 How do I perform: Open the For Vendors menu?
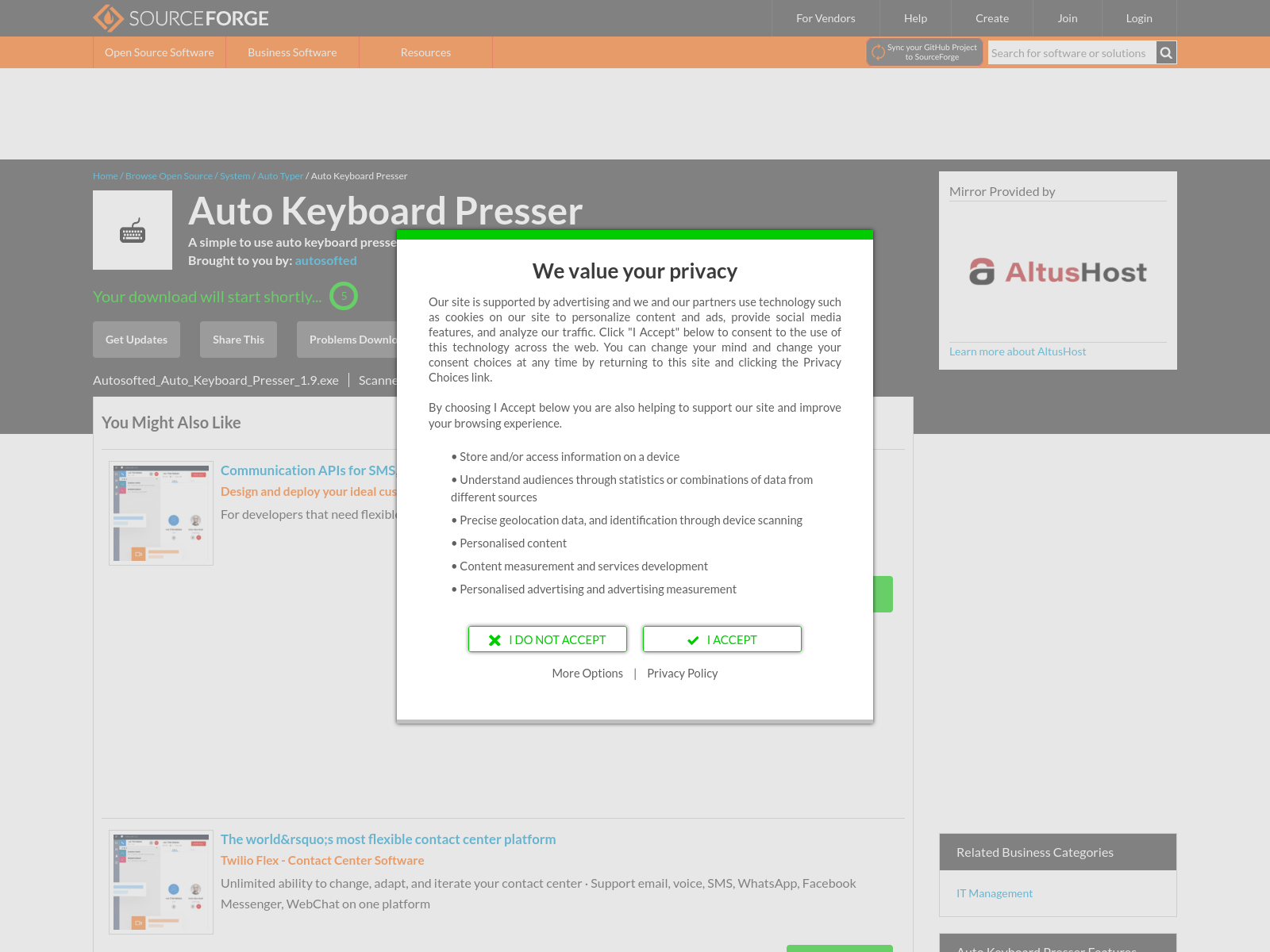[825, 18]
